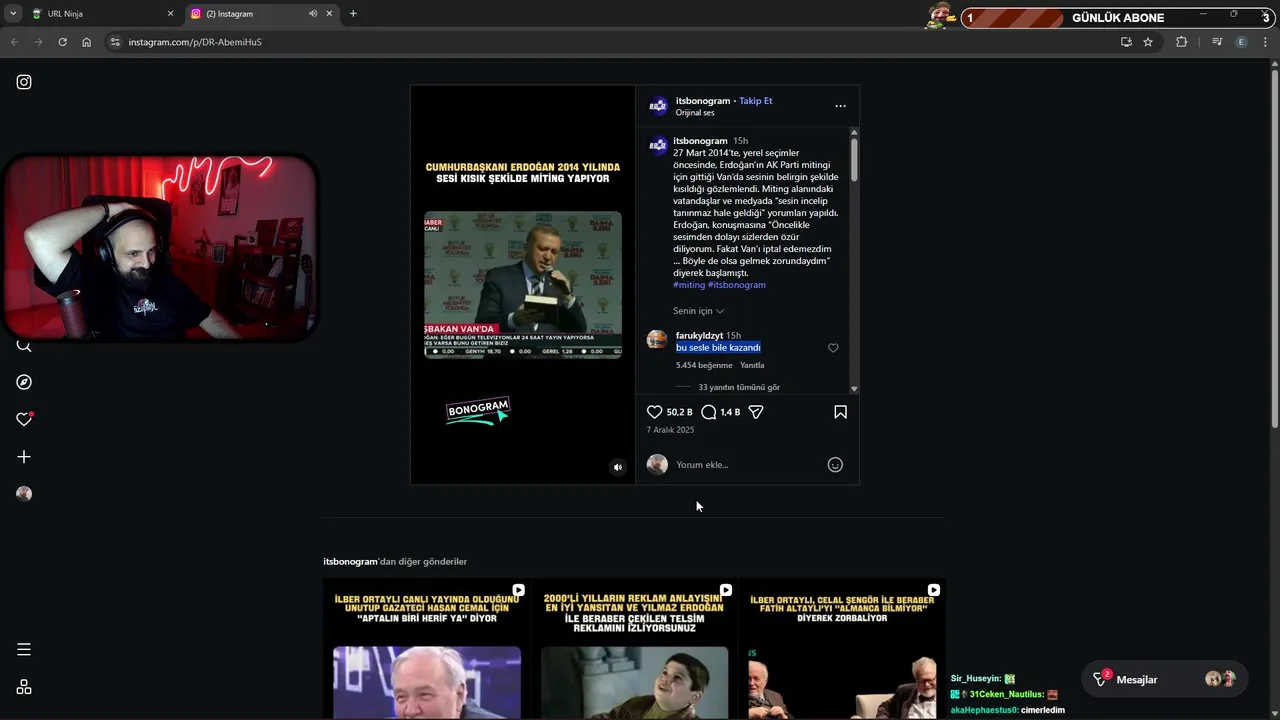Screen dimensions: 1280x720
Task: Mute the Instagram tab audio icon
Action: [312, 14]
